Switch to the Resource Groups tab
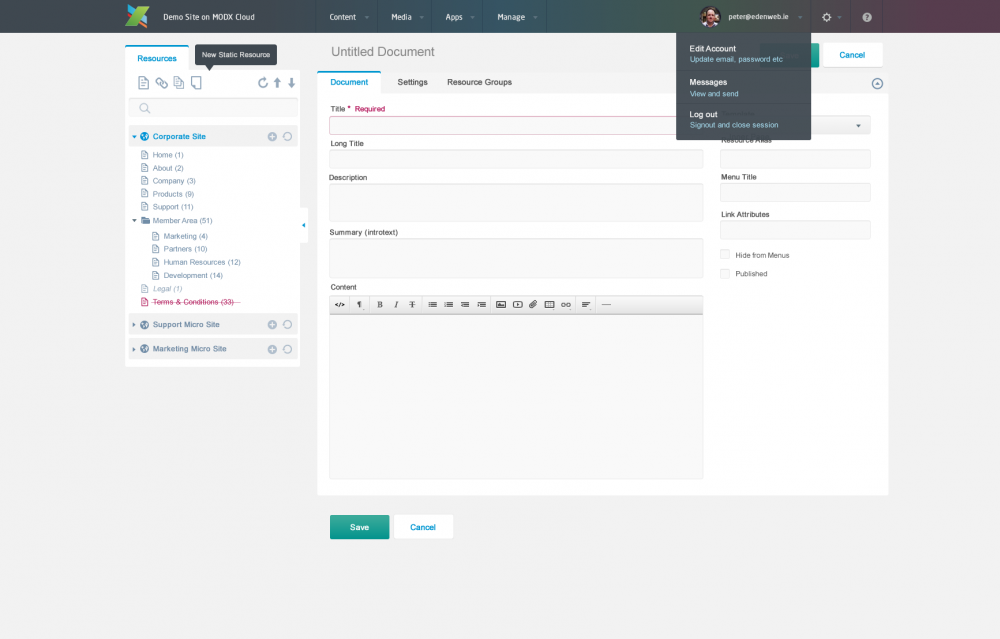The height and width of the screenshot is (639, 1000). pos(479,82)
